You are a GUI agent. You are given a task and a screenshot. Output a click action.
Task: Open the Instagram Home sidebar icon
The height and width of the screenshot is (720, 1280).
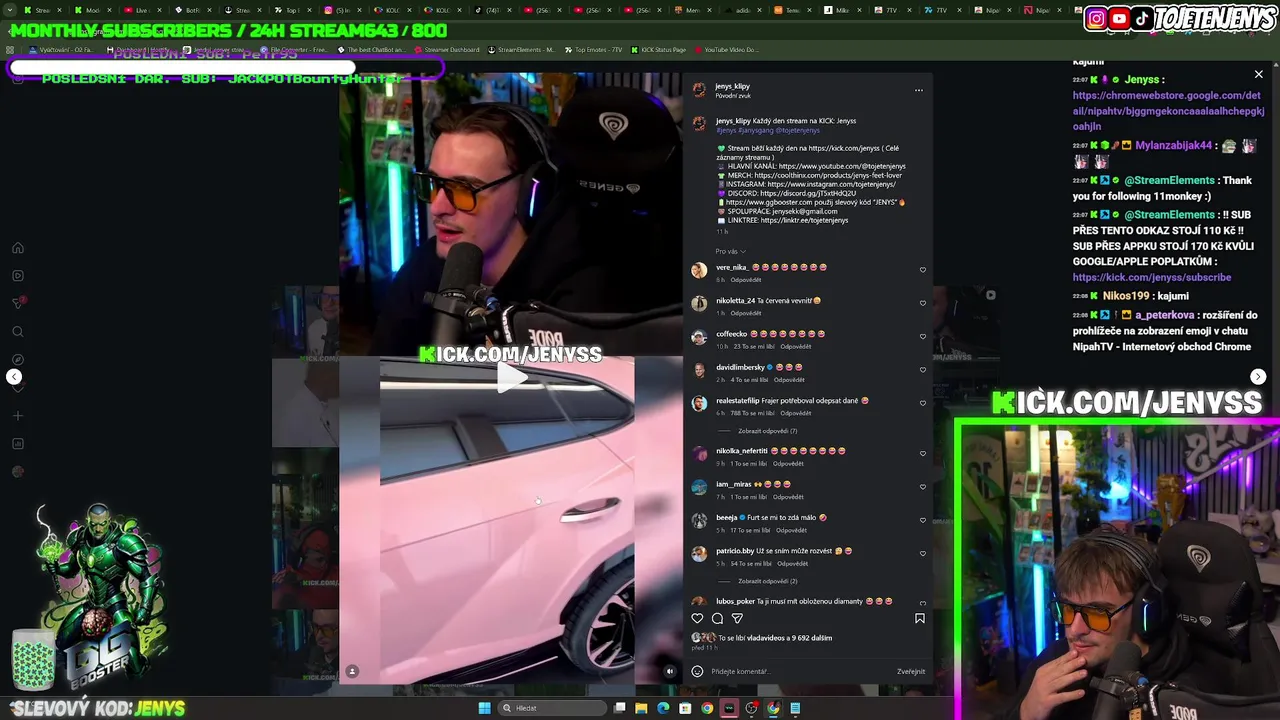click(18, 248)
